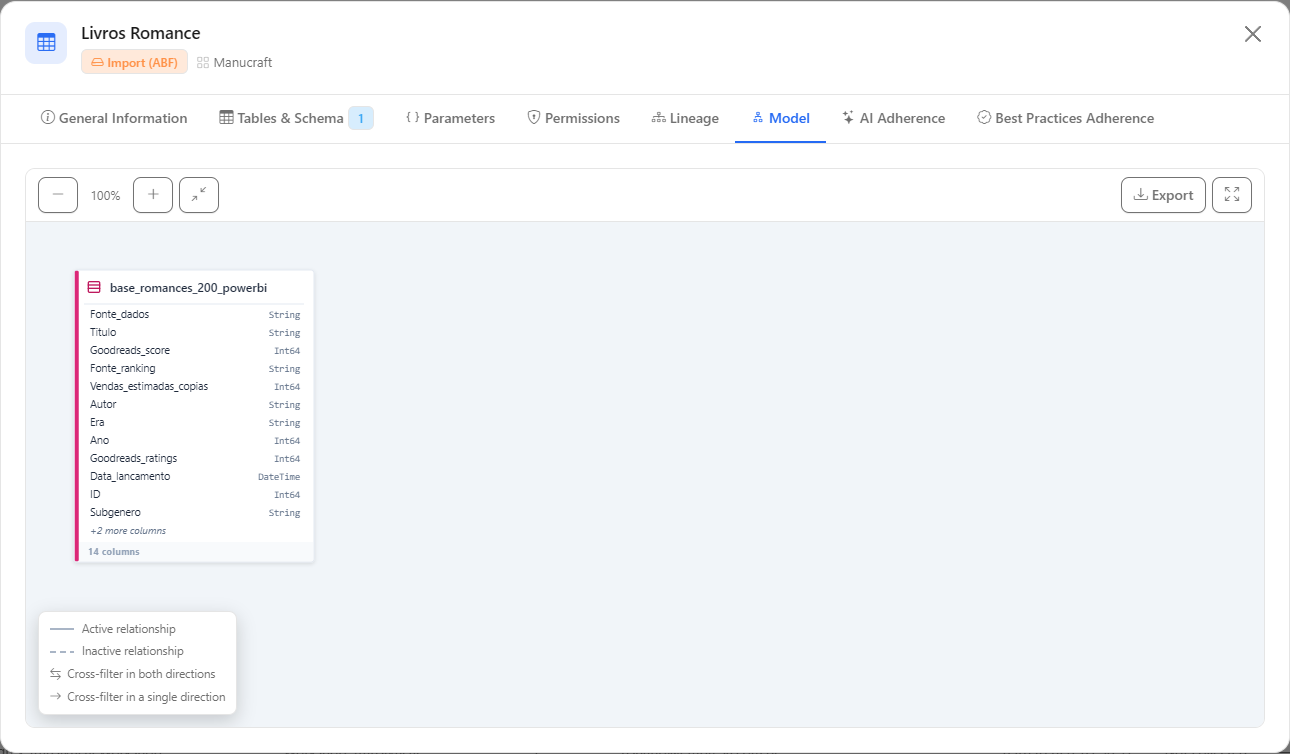This screenshot has height=754, width=1290.
Task: Click the fit-to-view collapse arrows icon
Action: point(199,195)
